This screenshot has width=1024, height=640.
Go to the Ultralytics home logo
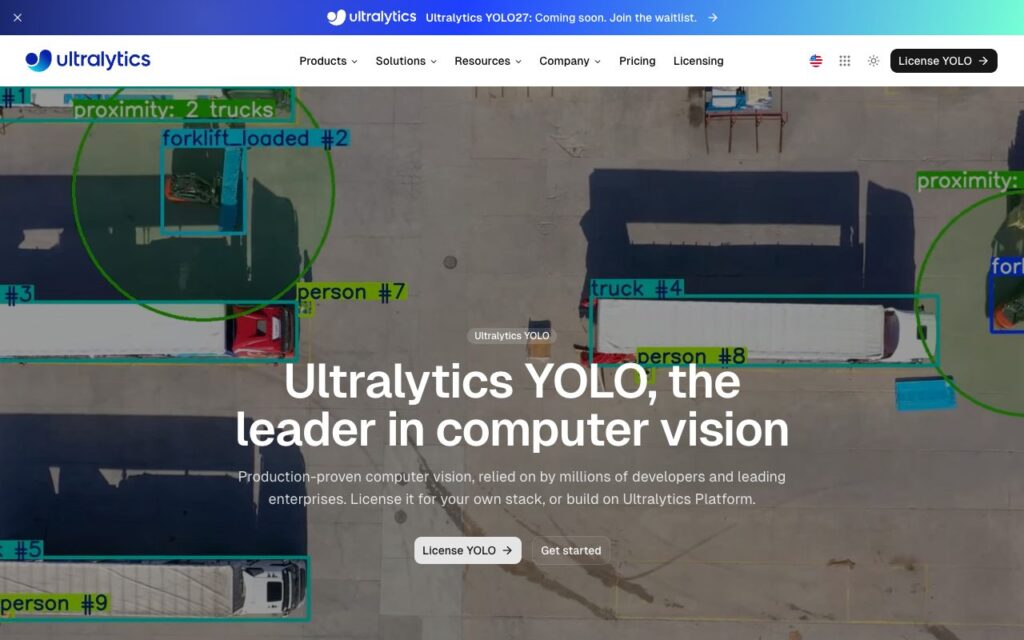coord(88,60)
